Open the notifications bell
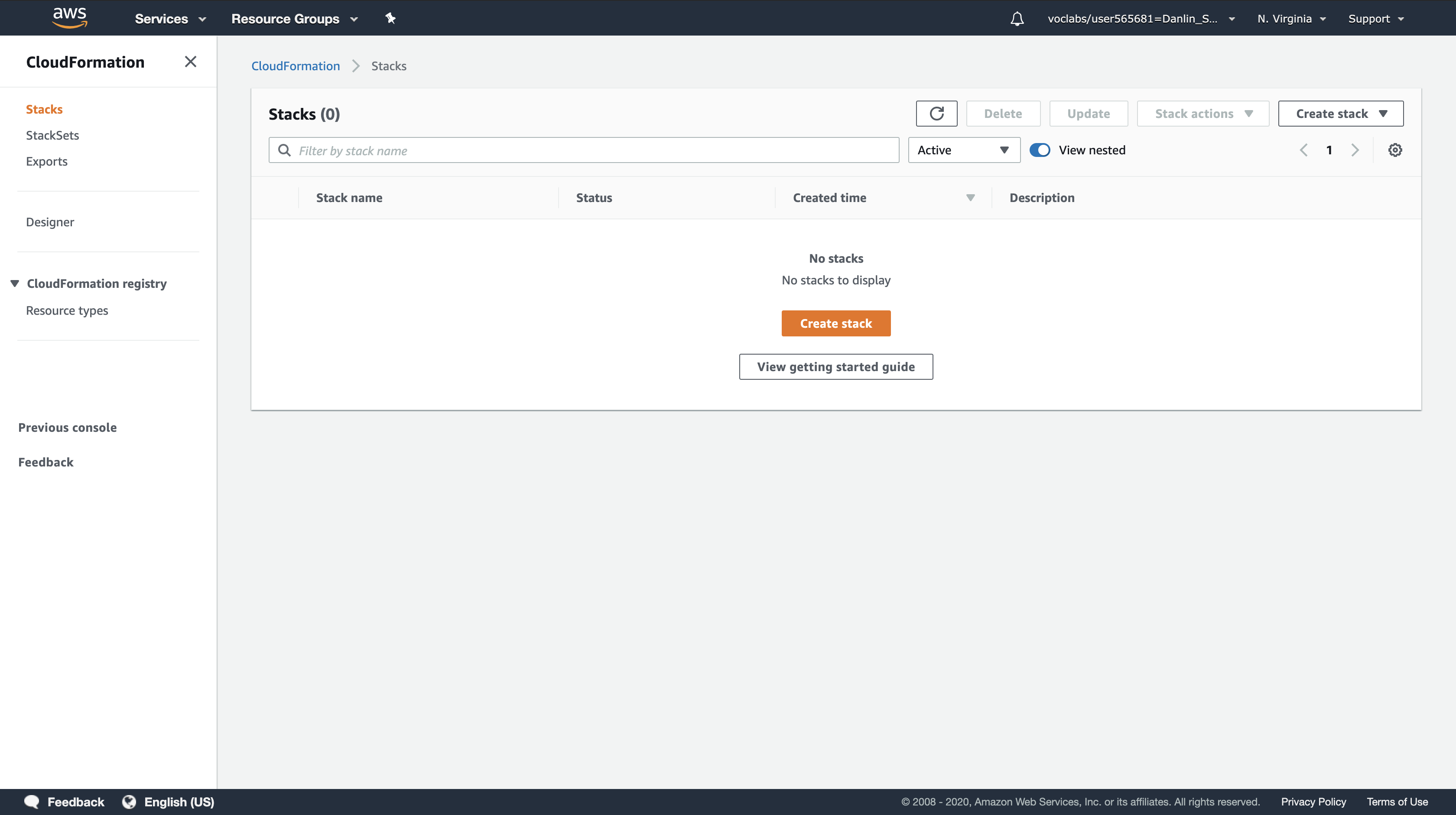 [1017, 19]
